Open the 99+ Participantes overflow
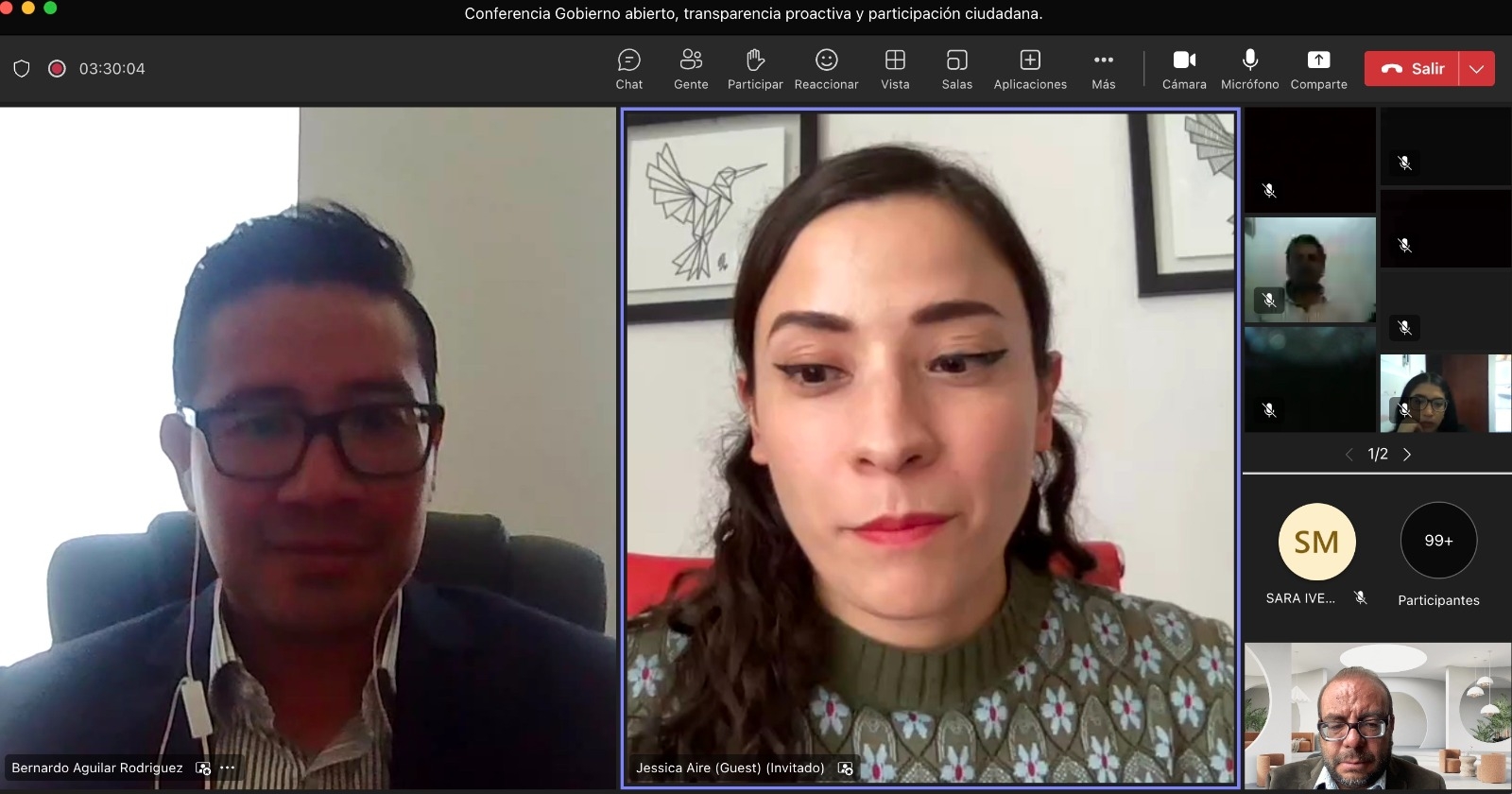The image size is (1512, 794). pyautogui.click(x=1438, y=541)
